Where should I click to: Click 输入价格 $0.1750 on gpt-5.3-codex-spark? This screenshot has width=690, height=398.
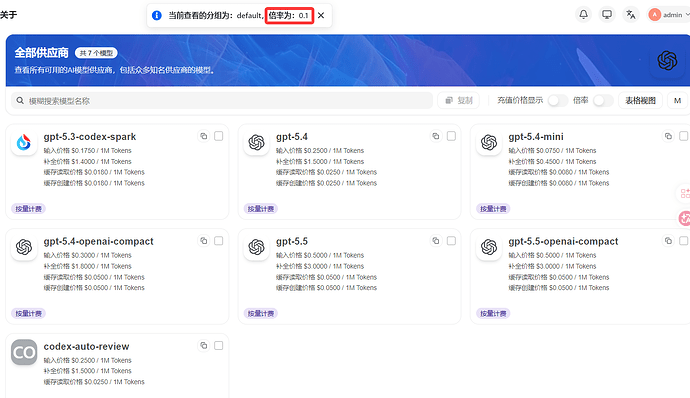[88, 151]
